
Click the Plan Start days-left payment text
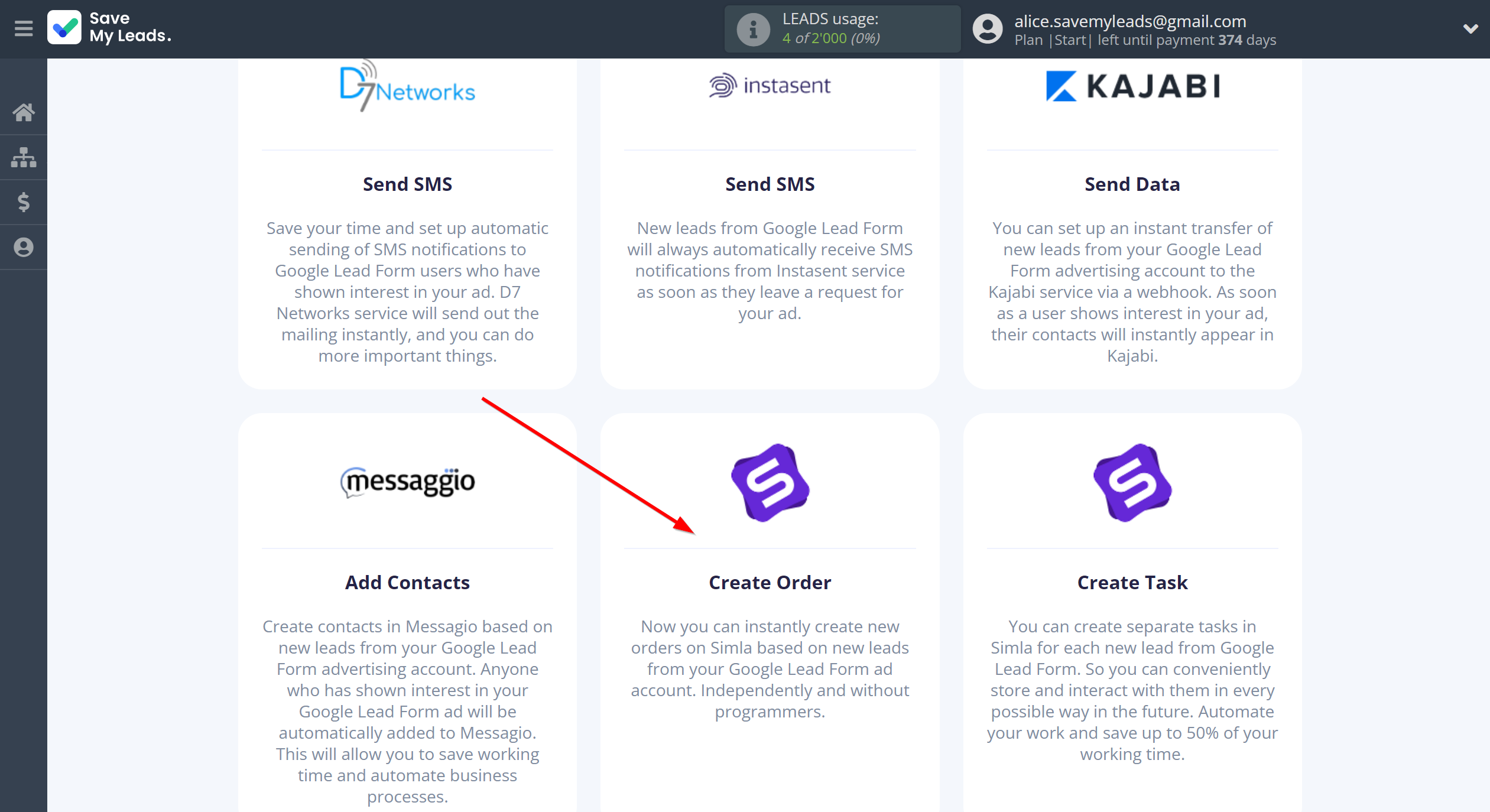pyautogui.click(x=1145, y=40)
